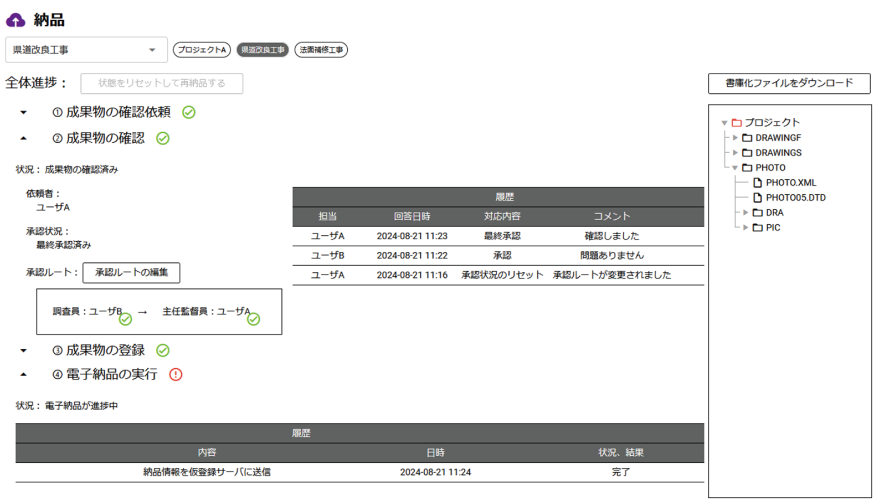Click the DRAWINGF folder icon
875x500 pixels.
tap(746, 138)
